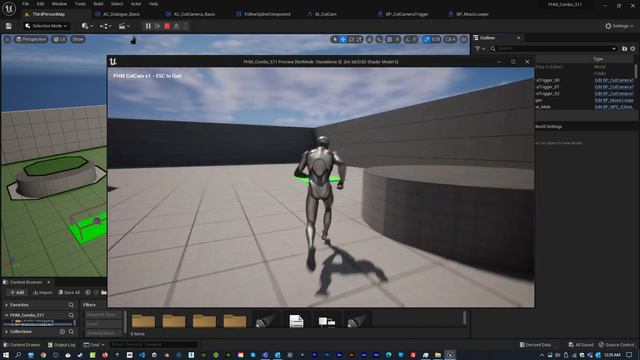Click the Unreal Engine logo icon

click(9, 8)
